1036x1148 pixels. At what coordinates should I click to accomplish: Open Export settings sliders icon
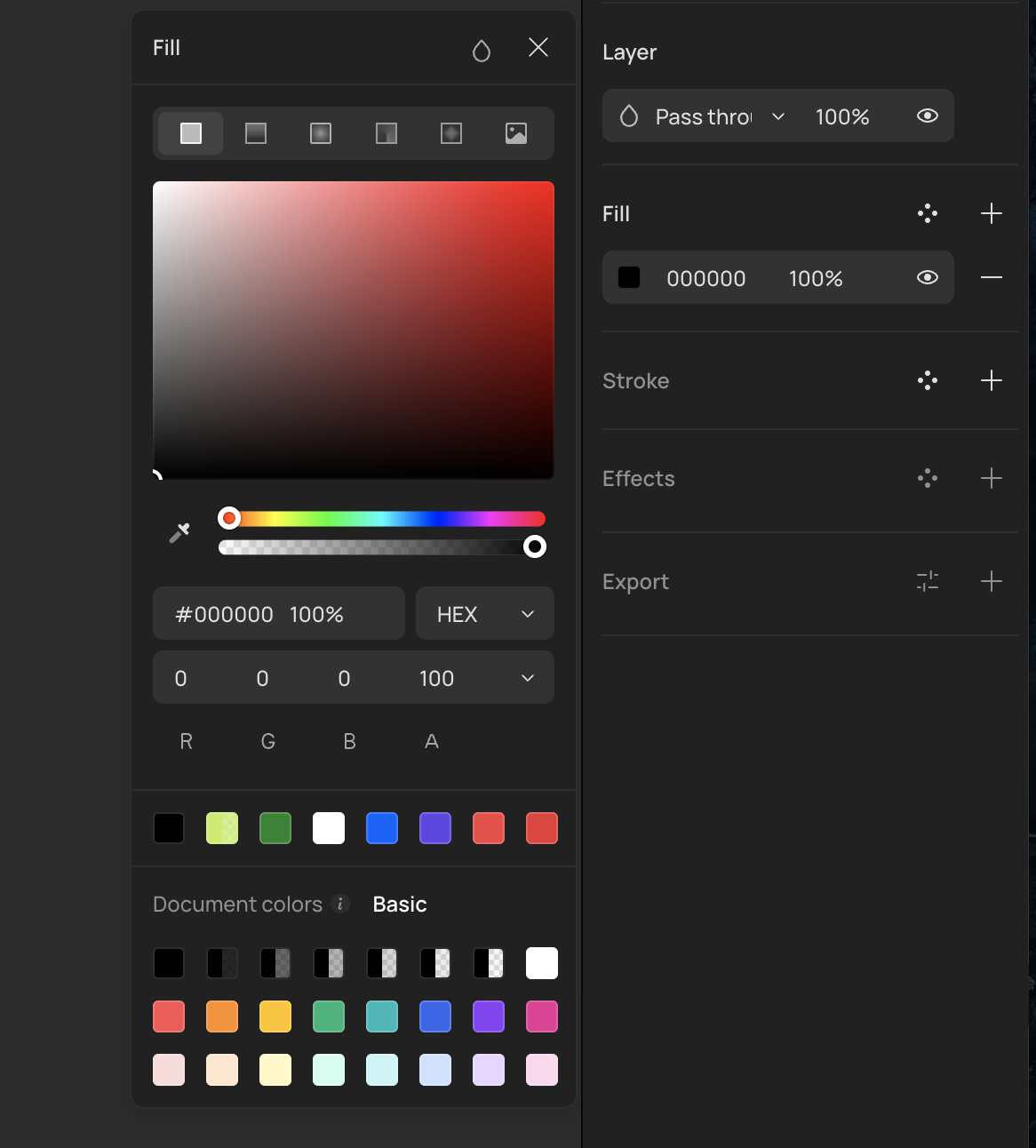click(x=928, y=581)
